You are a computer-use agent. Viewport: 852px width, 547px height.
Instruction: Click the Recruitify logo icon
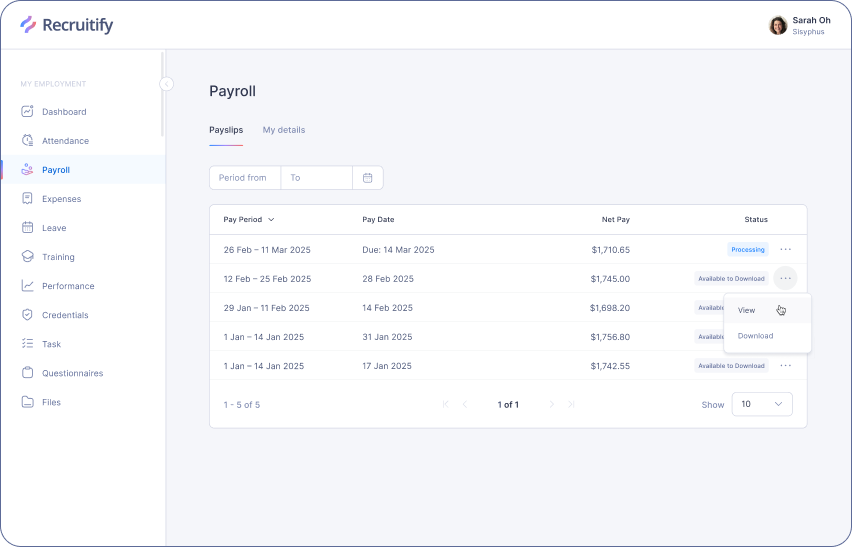pos(28,24)
